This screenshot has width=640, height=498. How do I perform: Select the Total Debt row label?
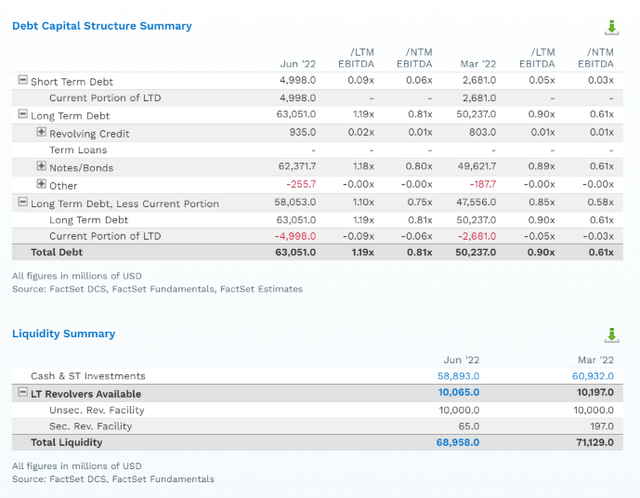(x=57, y=252)
